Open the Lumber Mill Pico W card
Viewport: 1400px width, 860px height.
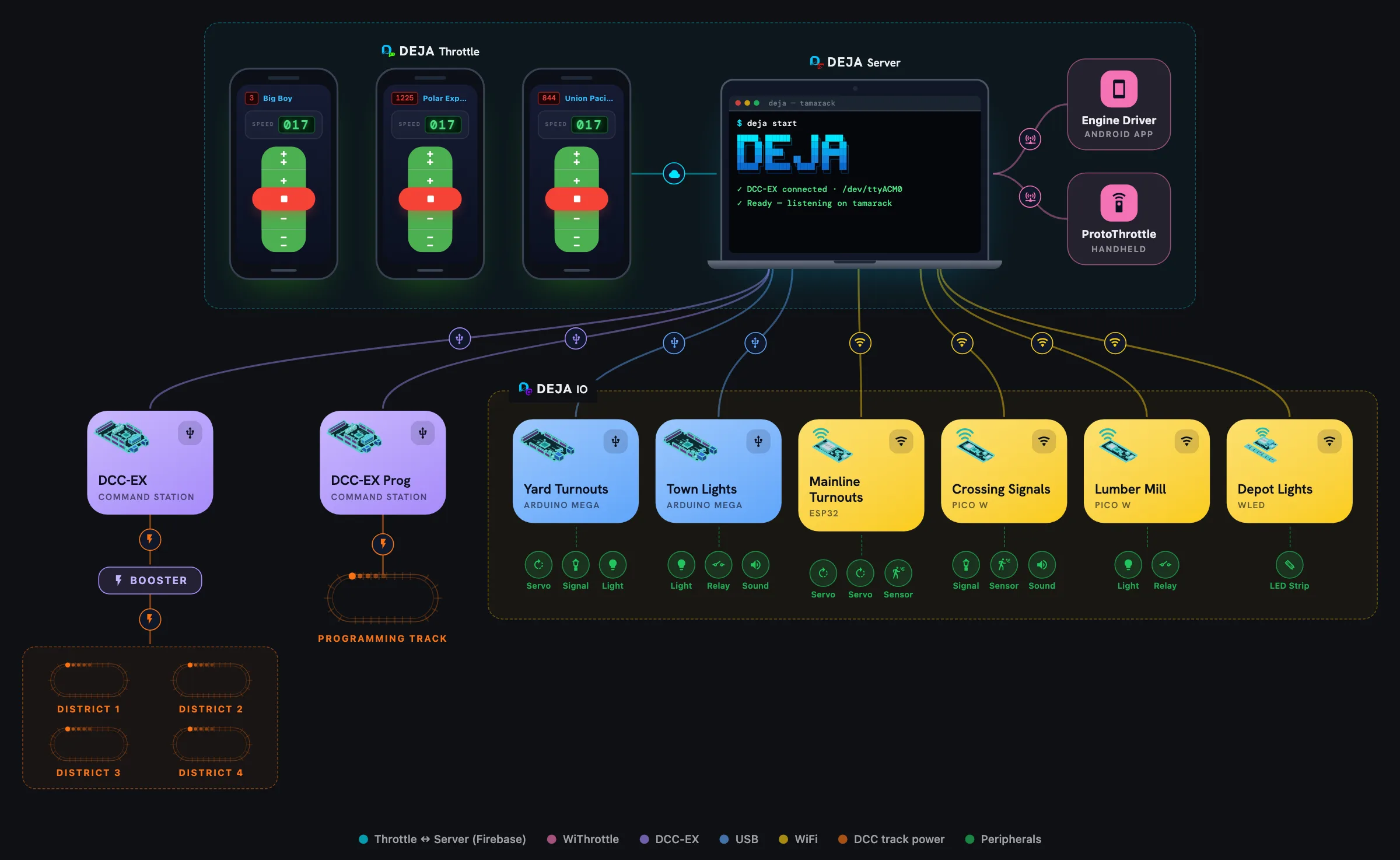(x=1146, y=471)
